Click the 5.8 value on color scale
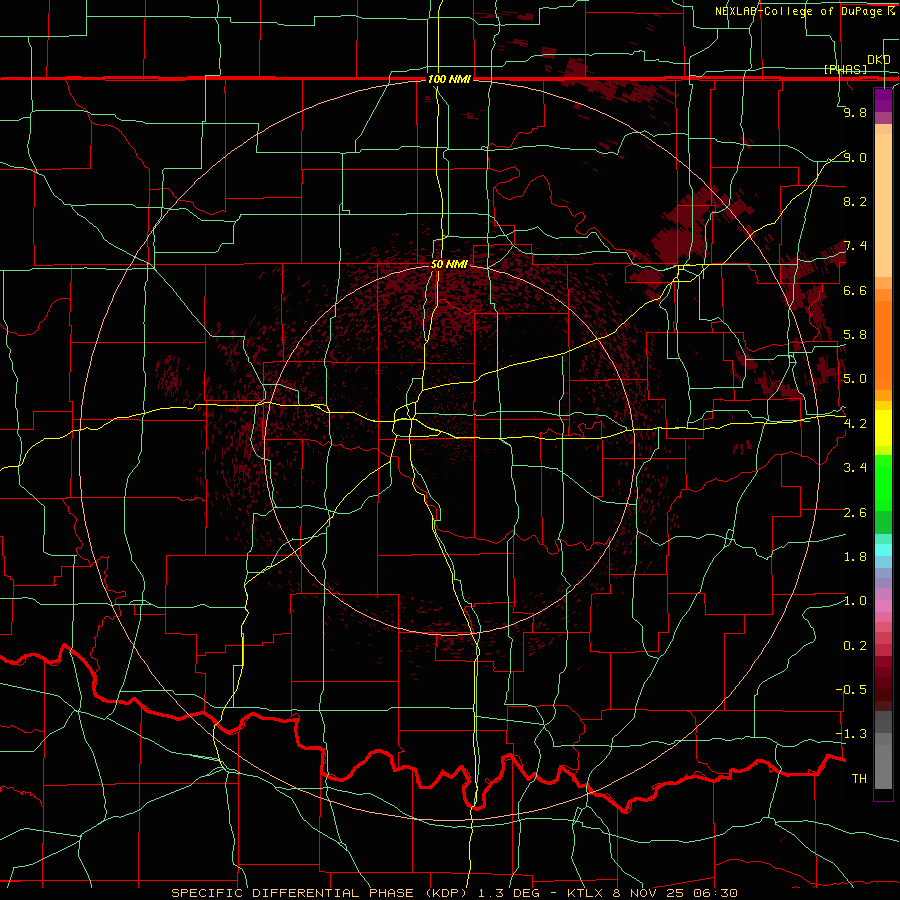Viewport: 900px width, 900px height. tap(855, 335)
